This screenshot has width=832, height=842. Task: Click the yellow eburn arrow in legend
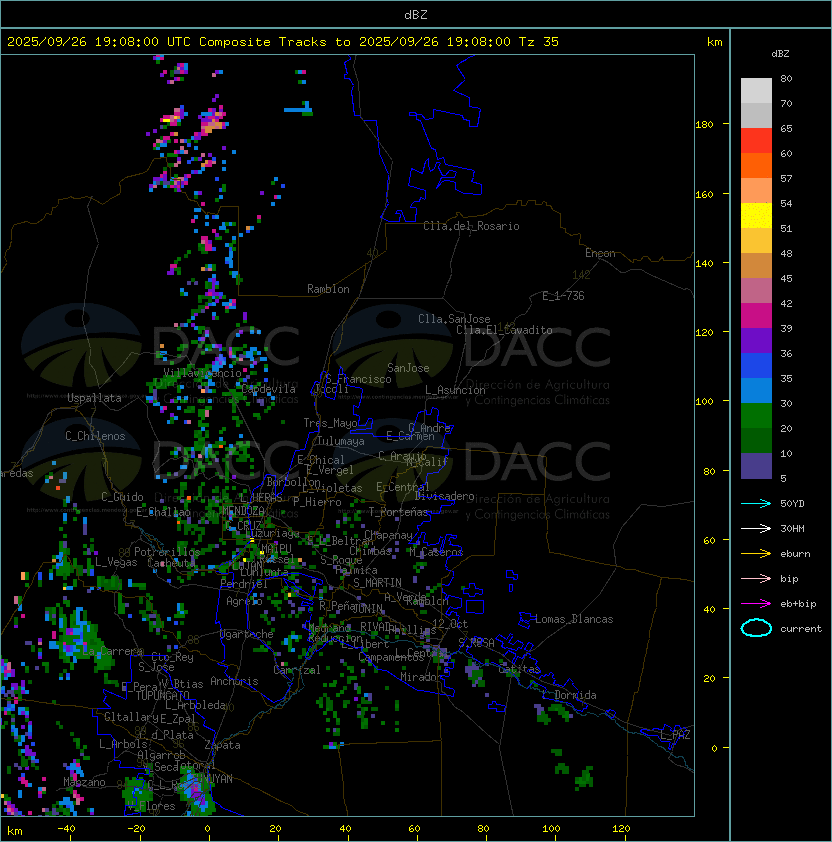(756, 554)
